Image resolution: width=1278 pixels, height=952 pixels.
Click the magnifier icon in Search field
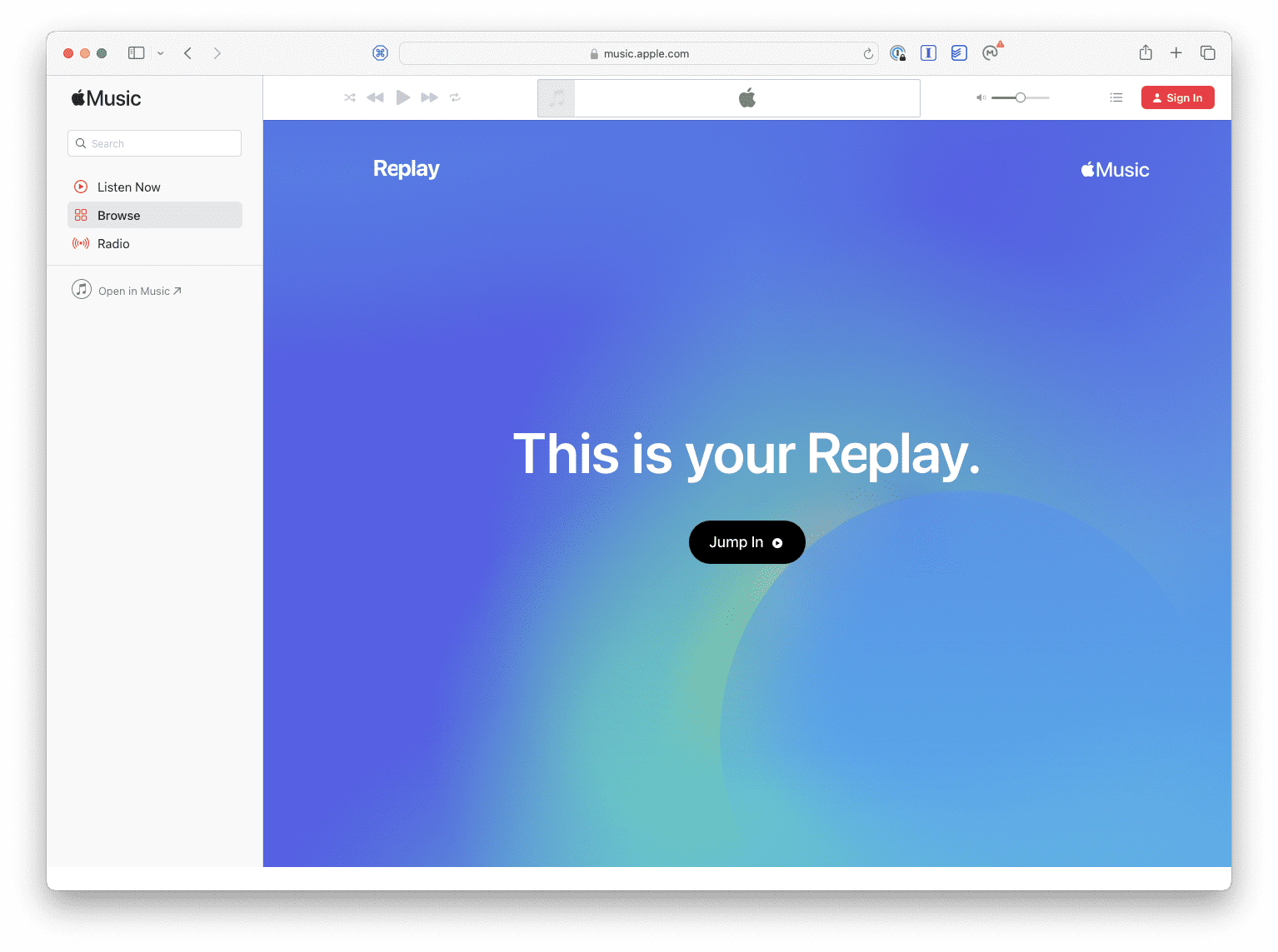[x=81, y=143]
